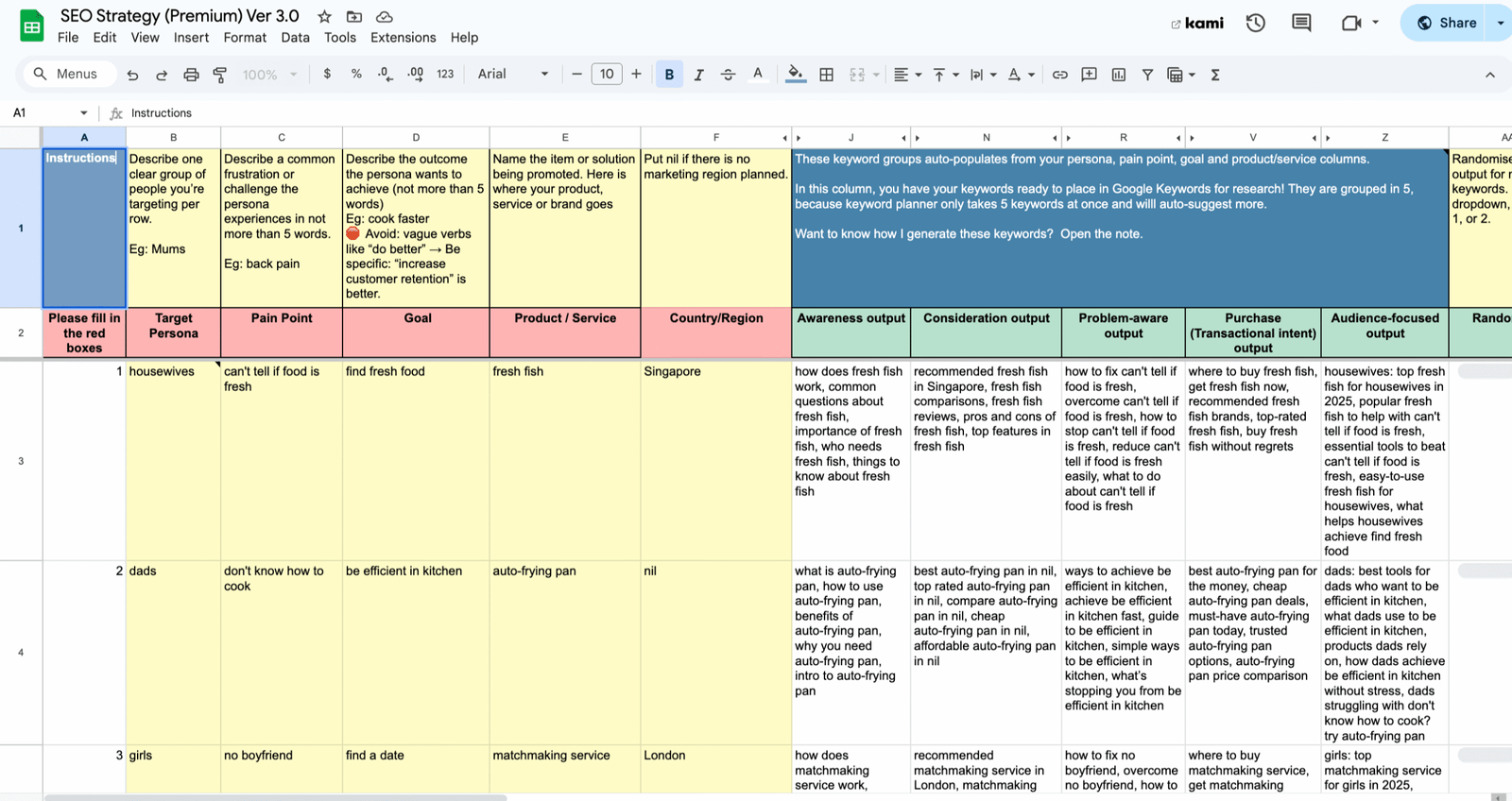Open the Google Sheets home icon

click(x=32, y=26)
